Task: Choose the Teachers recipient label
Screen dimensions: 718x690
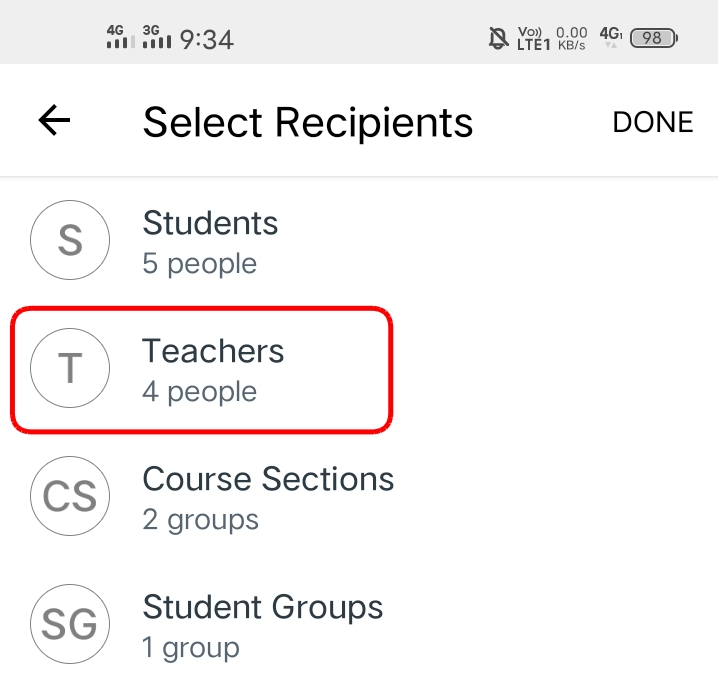Action: coord(213,351)
